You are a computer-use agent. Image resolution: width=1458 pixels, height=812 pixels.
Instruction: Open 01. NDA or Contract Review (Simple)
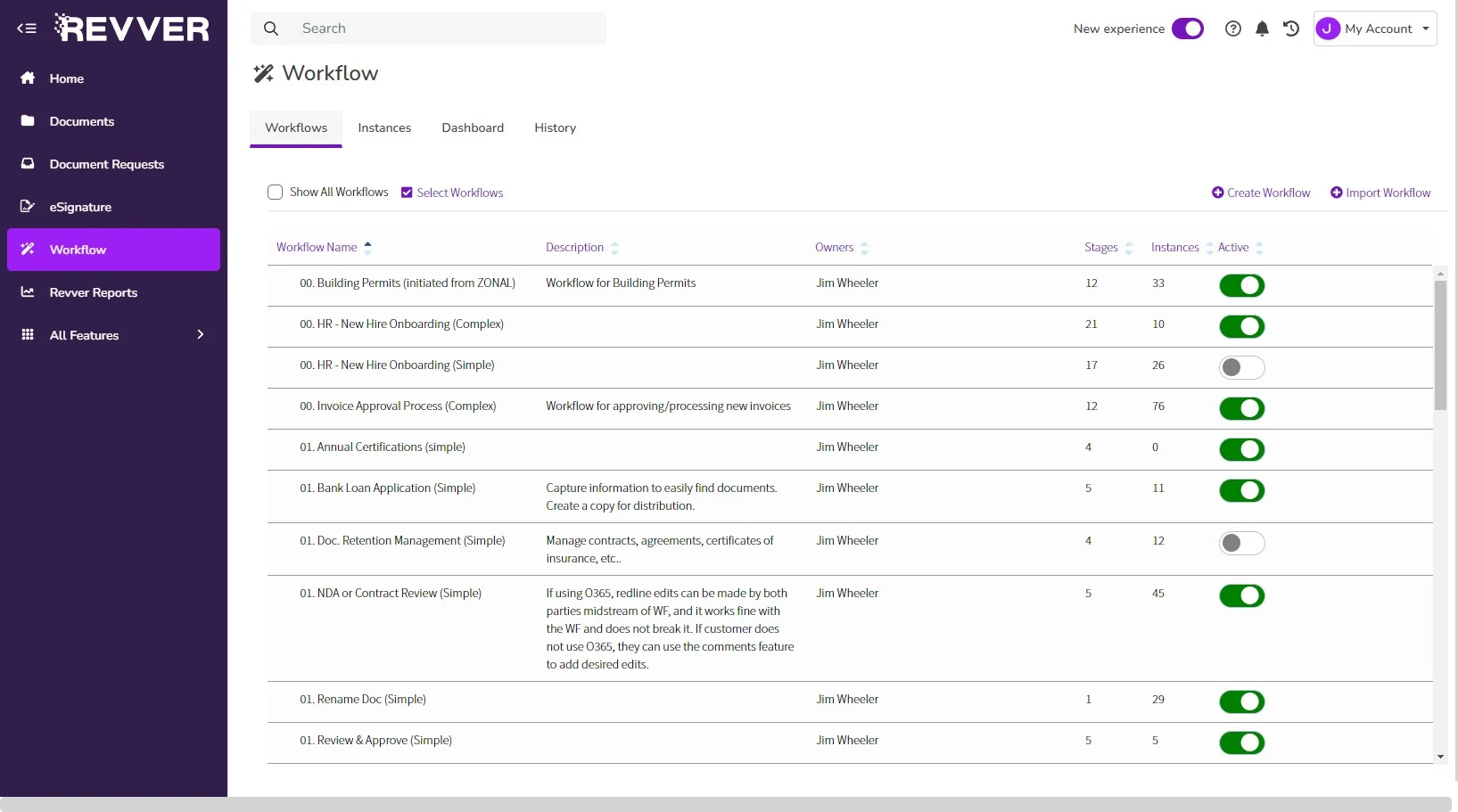pos(391,594)
